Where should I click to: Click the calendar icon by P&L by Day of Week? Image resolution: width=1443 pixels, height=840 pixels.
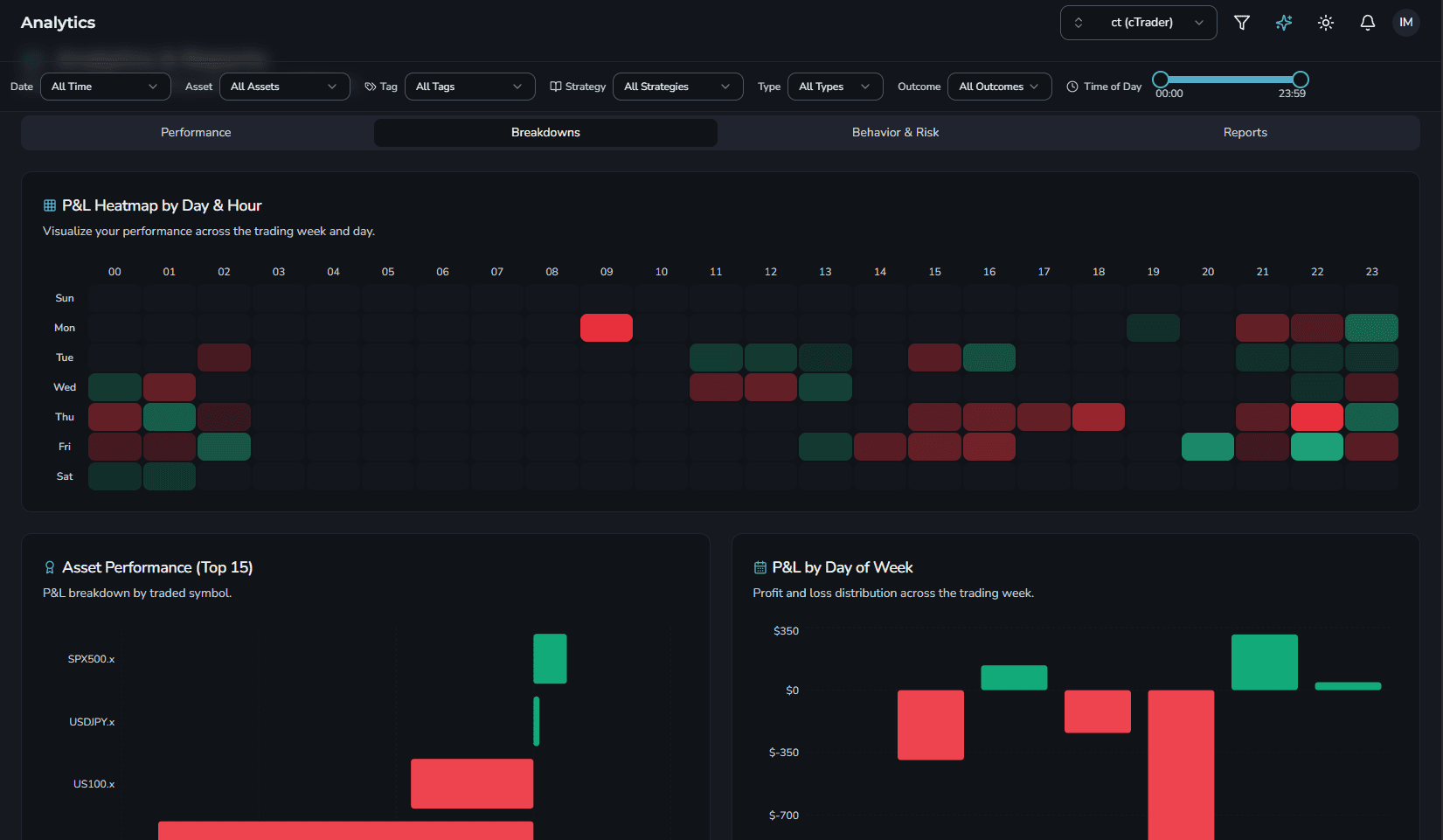pyautogui.click(x=760, y=567)
